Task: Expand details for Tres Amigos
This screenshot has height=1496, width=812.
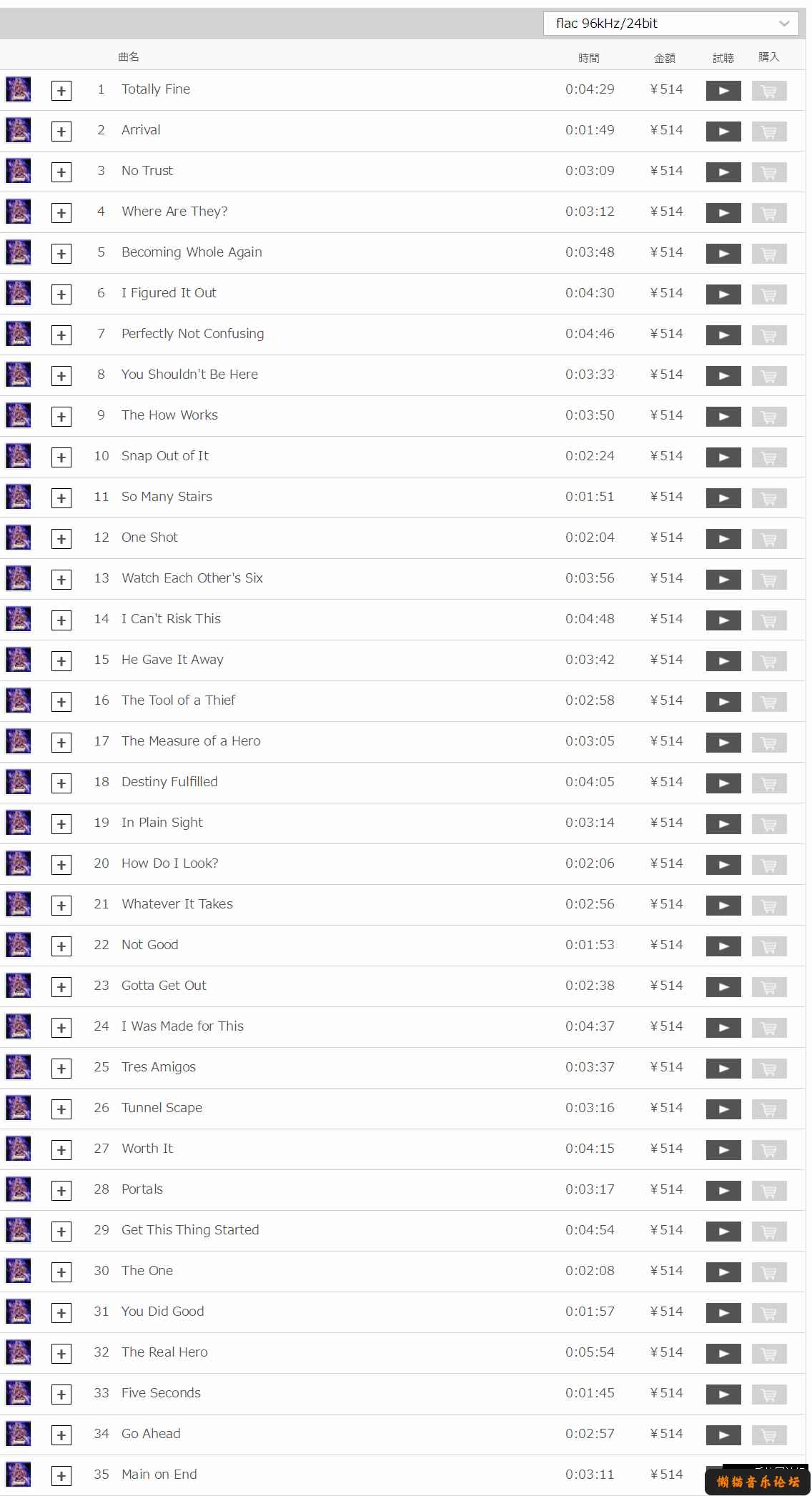Action: coord(61,1069)
